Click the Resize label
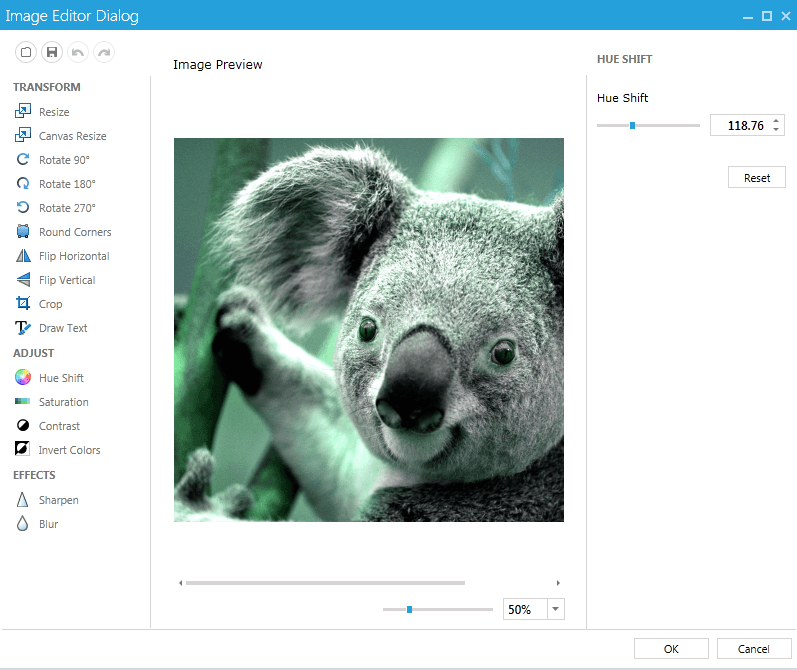This screenshot has width=797, height=670. point(54,112)
